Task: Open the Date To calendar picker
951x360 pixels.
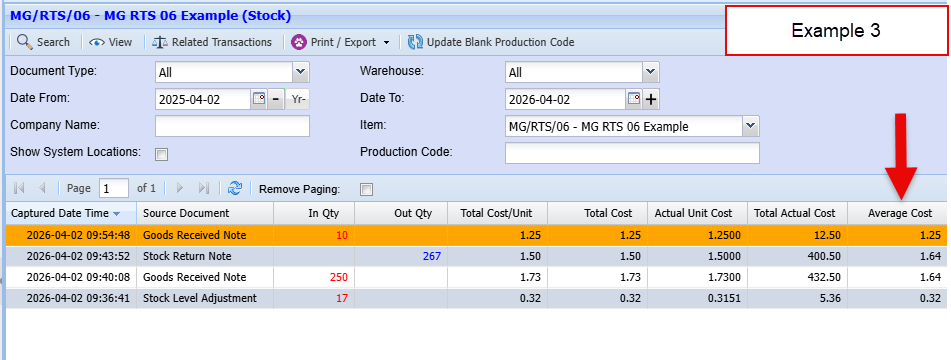Action: point(634,99)
